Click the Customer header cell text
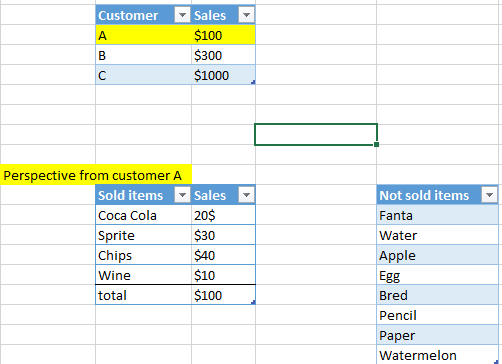Screen dimensions: 502x364 (128, 15)
